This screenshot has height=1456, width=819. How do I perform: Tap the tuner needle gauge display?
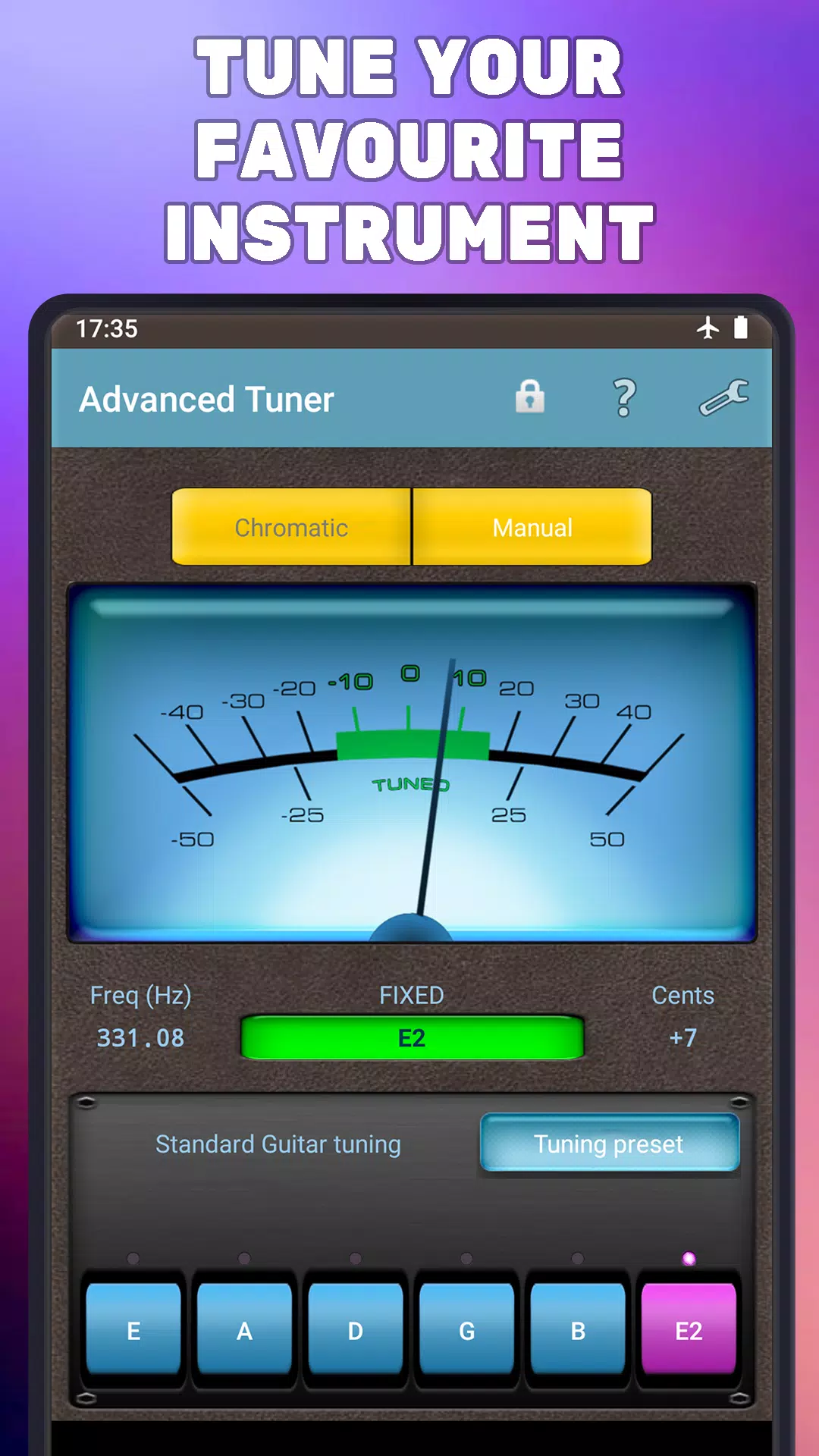[x=412, y=764]
